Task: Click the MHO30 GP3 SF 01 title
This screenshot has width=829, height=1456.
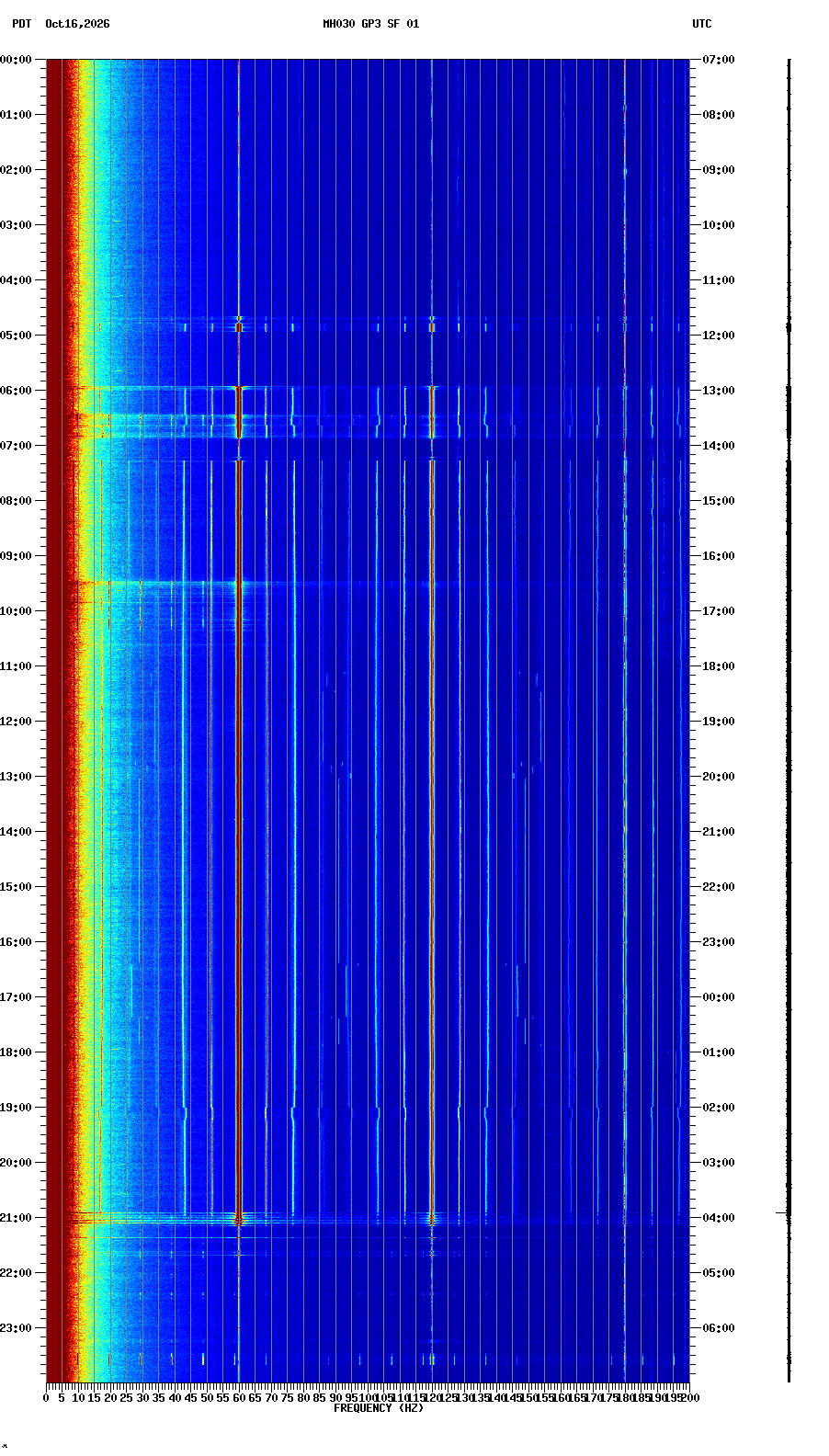Action: tap(370, 24)
